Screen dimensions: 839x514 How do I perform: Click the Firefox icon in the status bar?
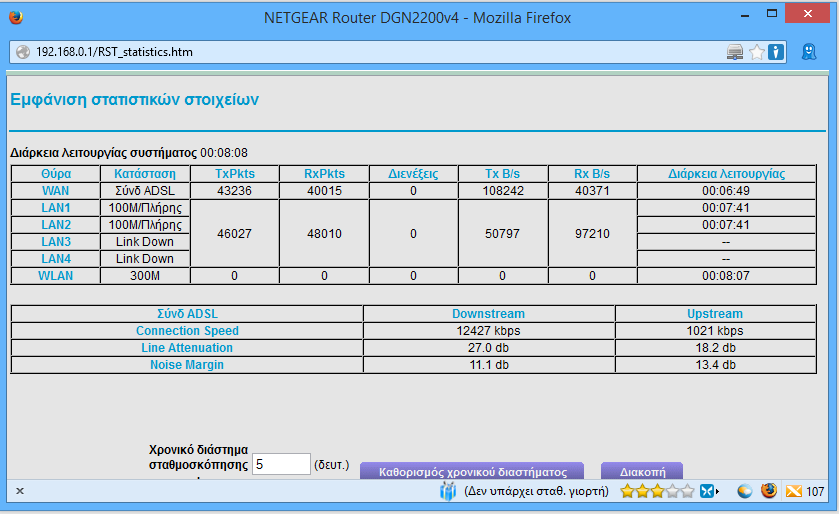769,490
